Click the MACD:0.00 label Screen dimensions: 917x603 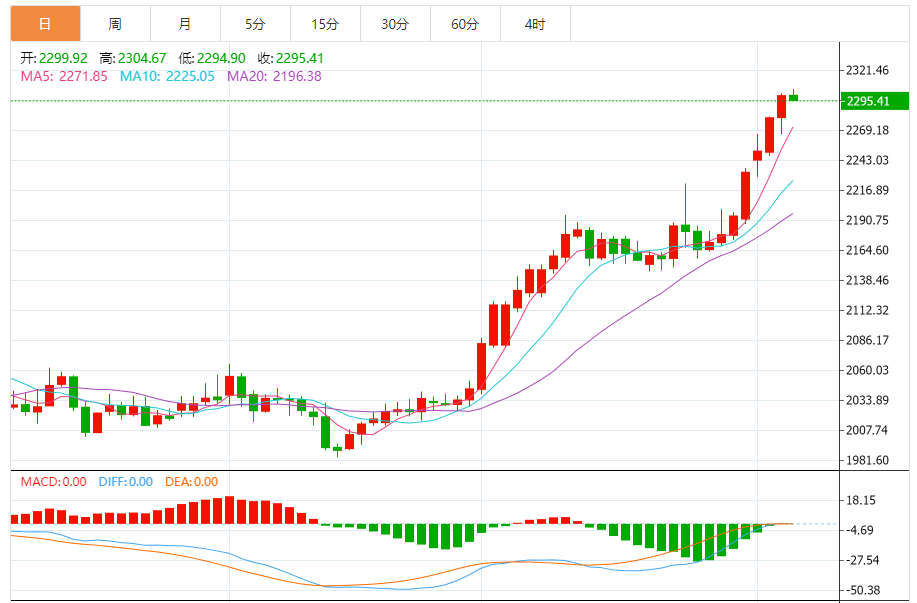point(53,481)
